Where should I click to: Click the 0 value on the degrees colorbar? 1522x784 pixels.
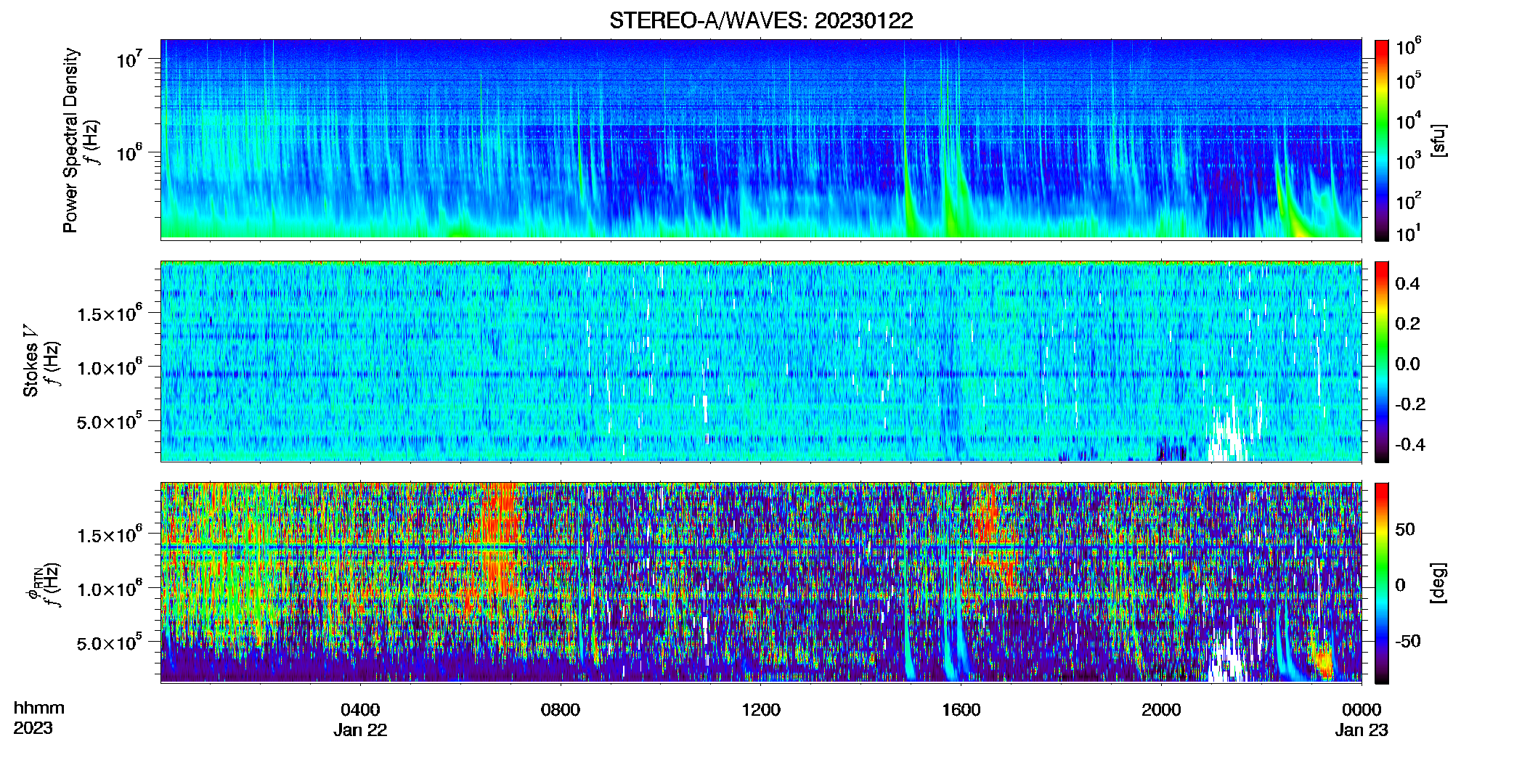click(x=1401, y=585)
